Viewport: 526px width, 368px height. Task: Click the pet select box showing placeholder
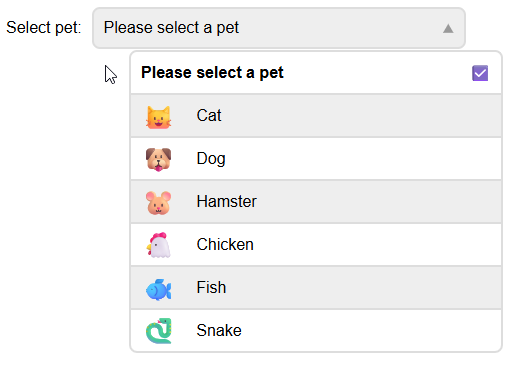(279, 28)
